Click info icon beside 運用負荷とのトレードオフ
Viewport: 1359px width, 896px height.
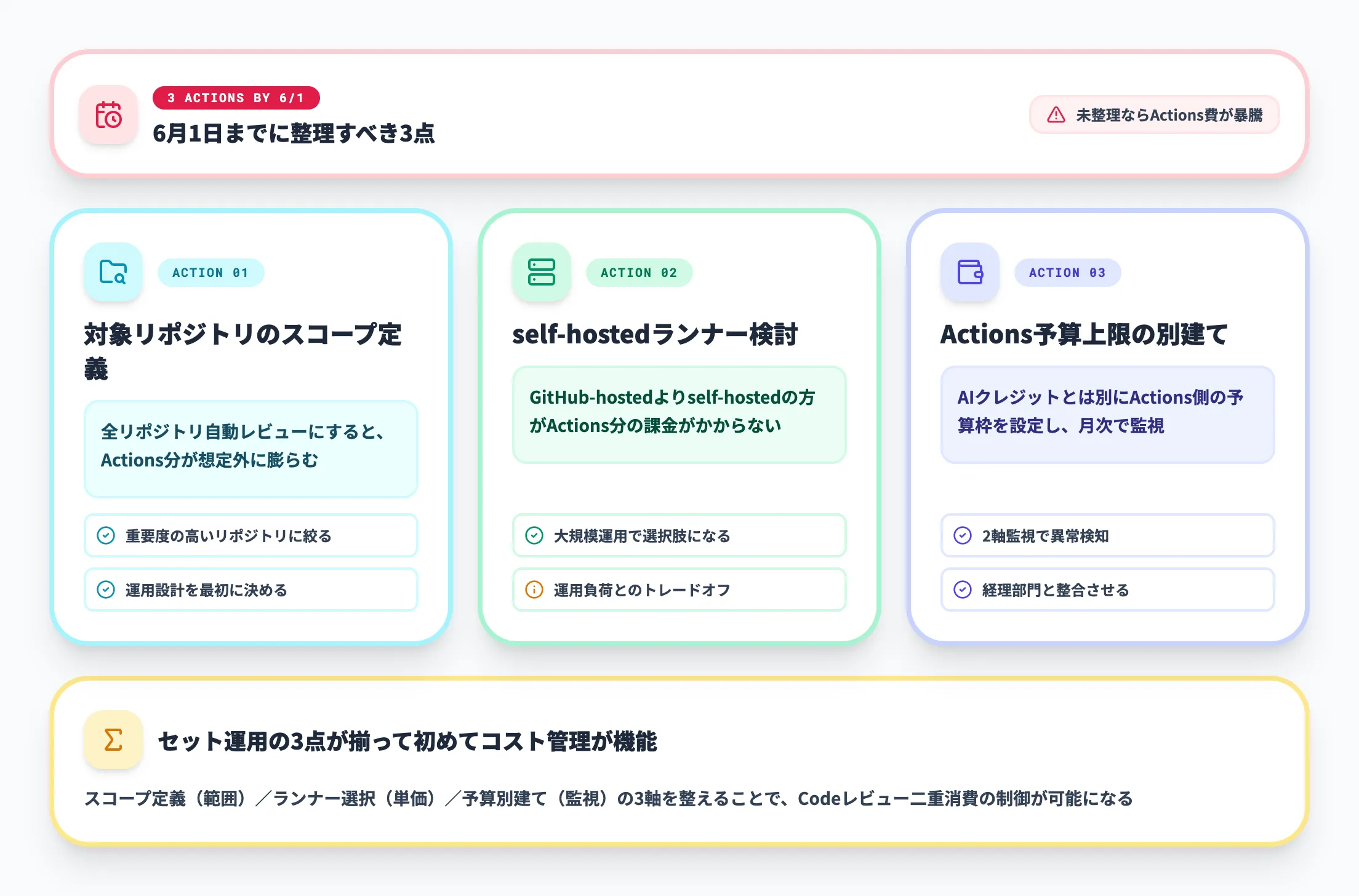(x=534, y=590)
